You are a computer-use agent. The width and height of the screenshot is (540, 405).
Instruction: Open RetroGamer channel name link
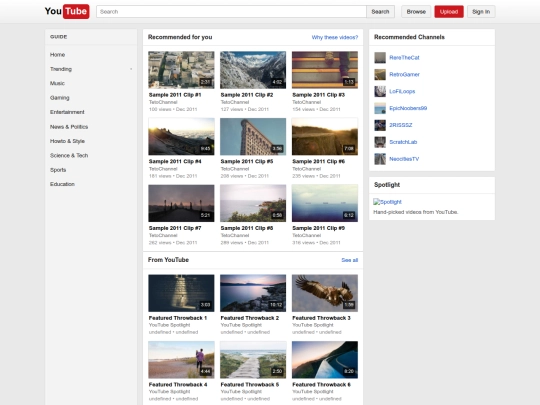pos(404,74)
